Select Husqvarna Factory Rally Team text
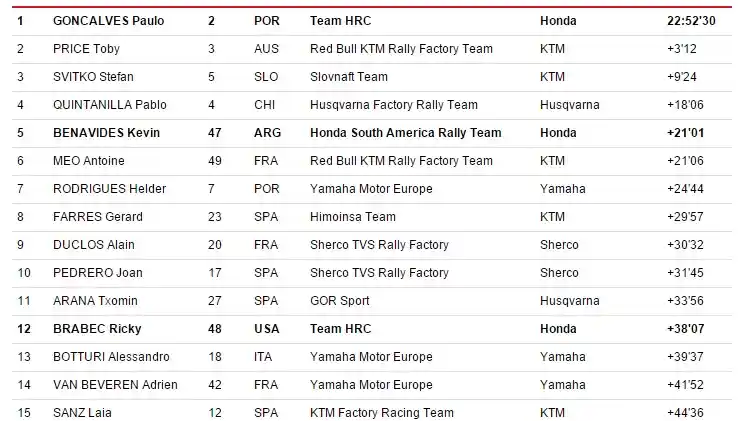The width and height of the screenshot is (749, 421). pos(394,104)
